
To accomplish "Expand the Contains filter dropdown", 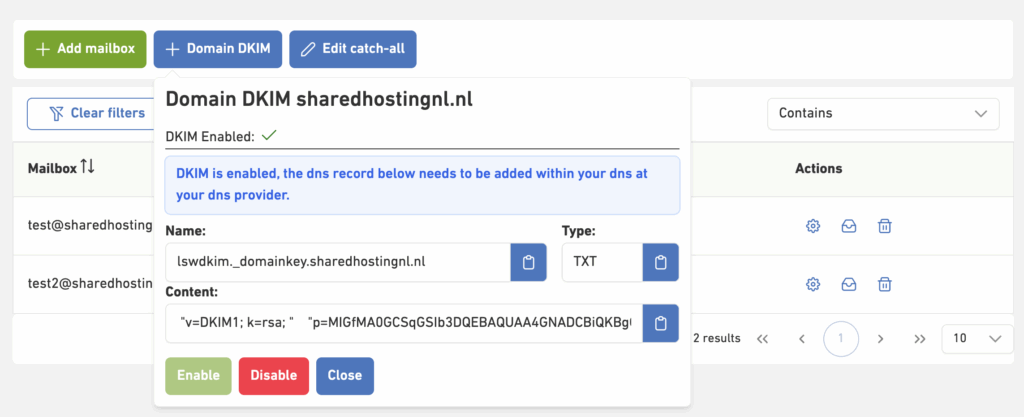I will click(x=883, y=114).
